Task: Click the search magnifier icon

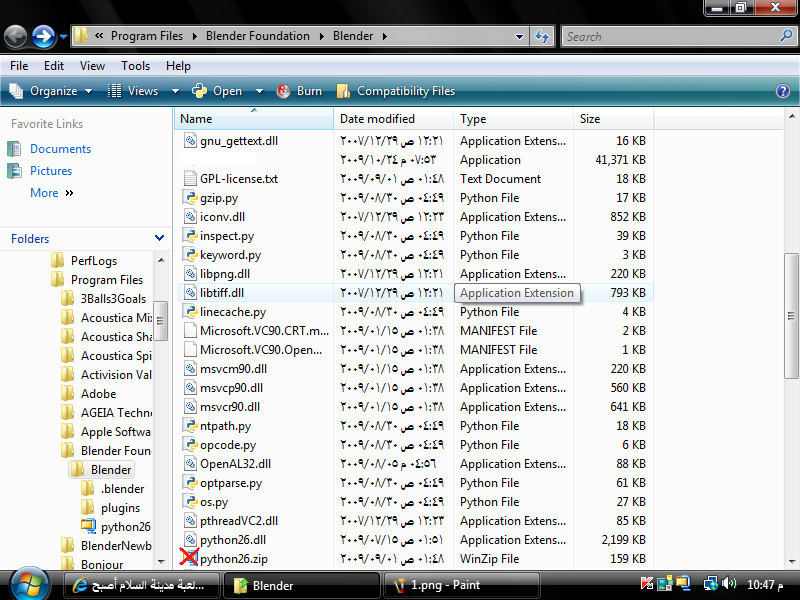Action: (787, 36)
